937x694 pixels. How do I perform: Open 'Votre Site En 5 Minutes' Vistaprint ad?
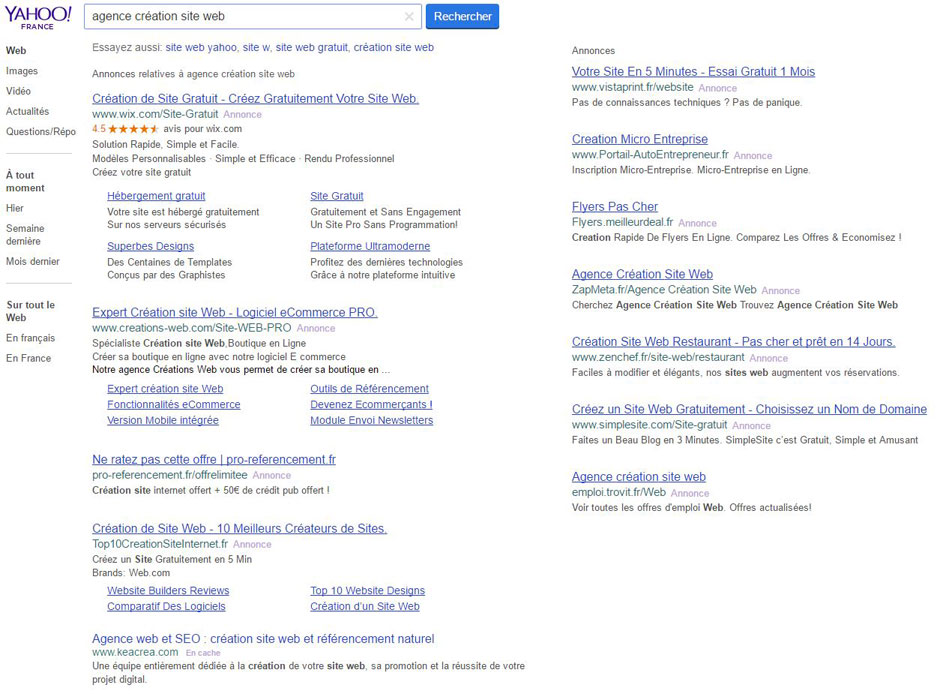click(x=693, y=72)
